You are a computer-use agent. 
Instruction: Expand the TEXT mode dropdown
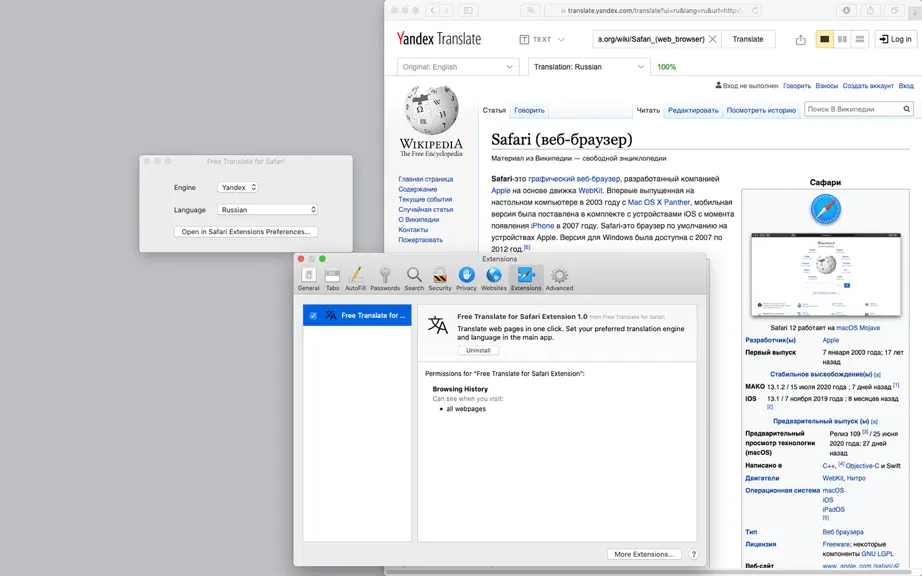pos(542,39)
